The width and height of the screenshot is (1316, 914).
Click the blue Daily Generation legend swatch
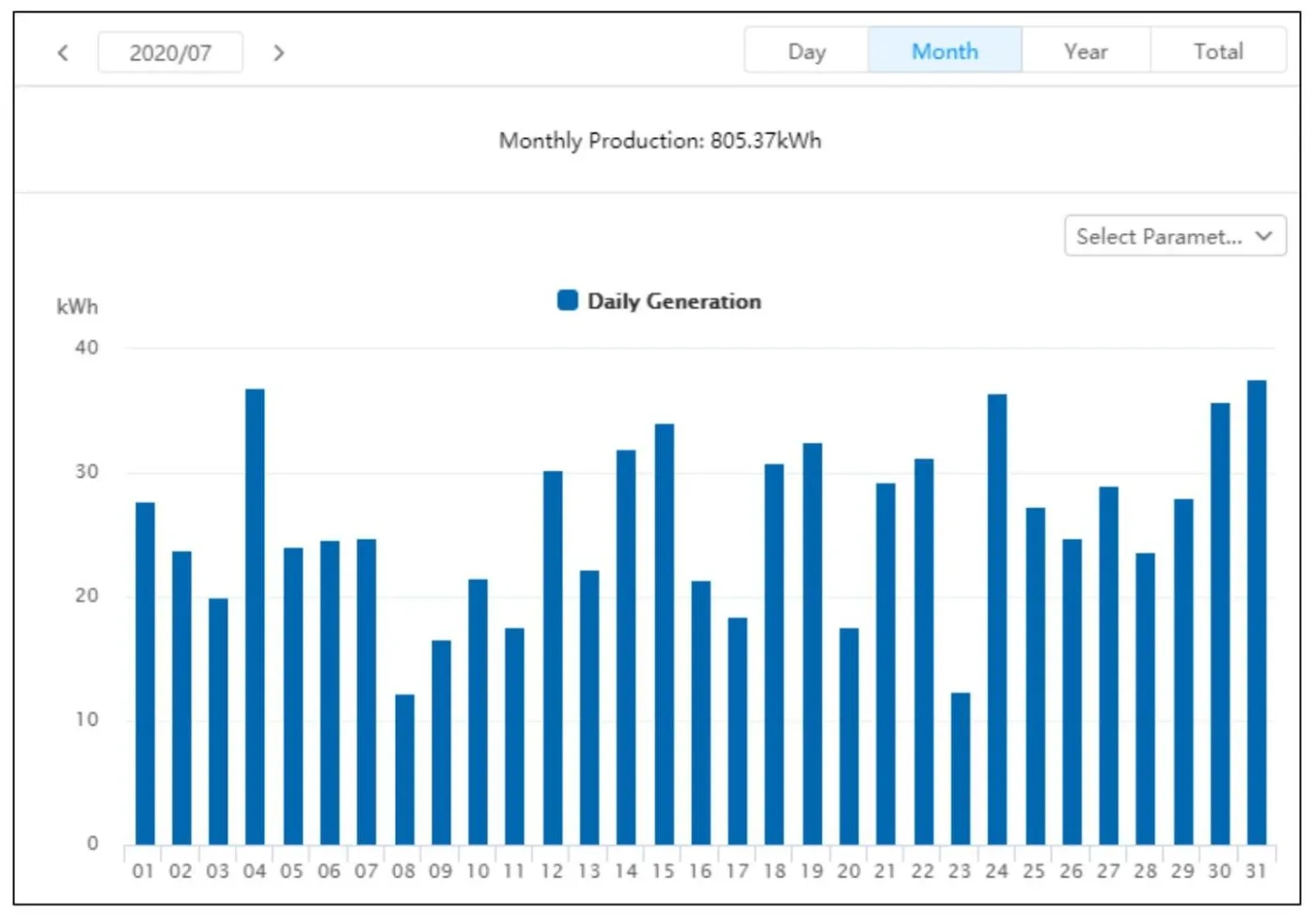(568, 300)
